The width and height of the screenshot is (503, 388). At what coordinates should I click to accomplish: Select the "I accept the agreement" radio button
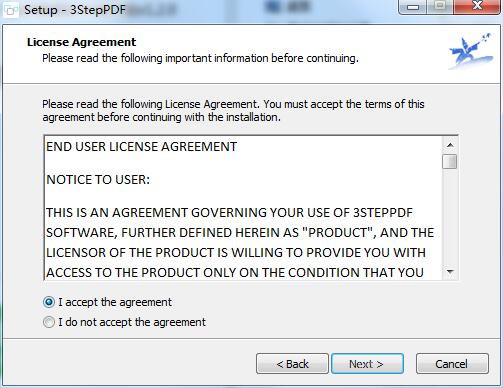coord(49,302)
